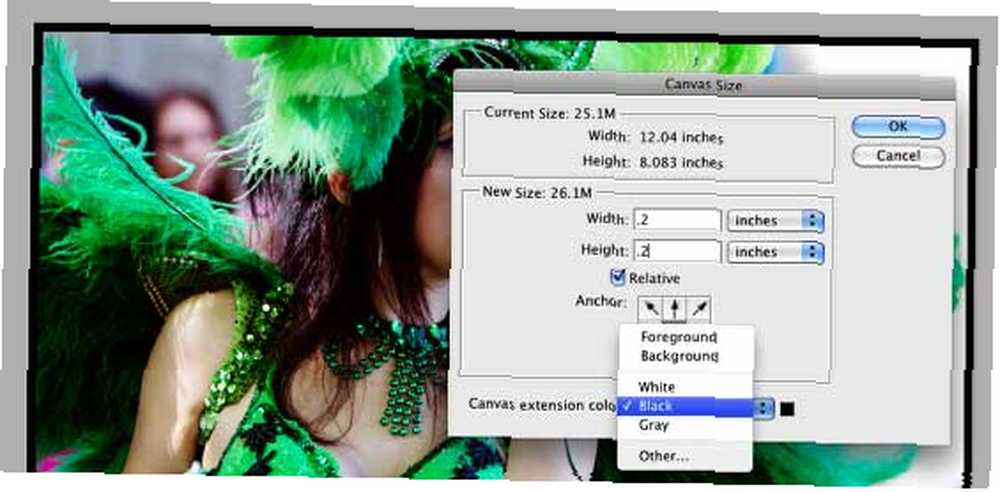Set anchor to top-center arrow

674,309
